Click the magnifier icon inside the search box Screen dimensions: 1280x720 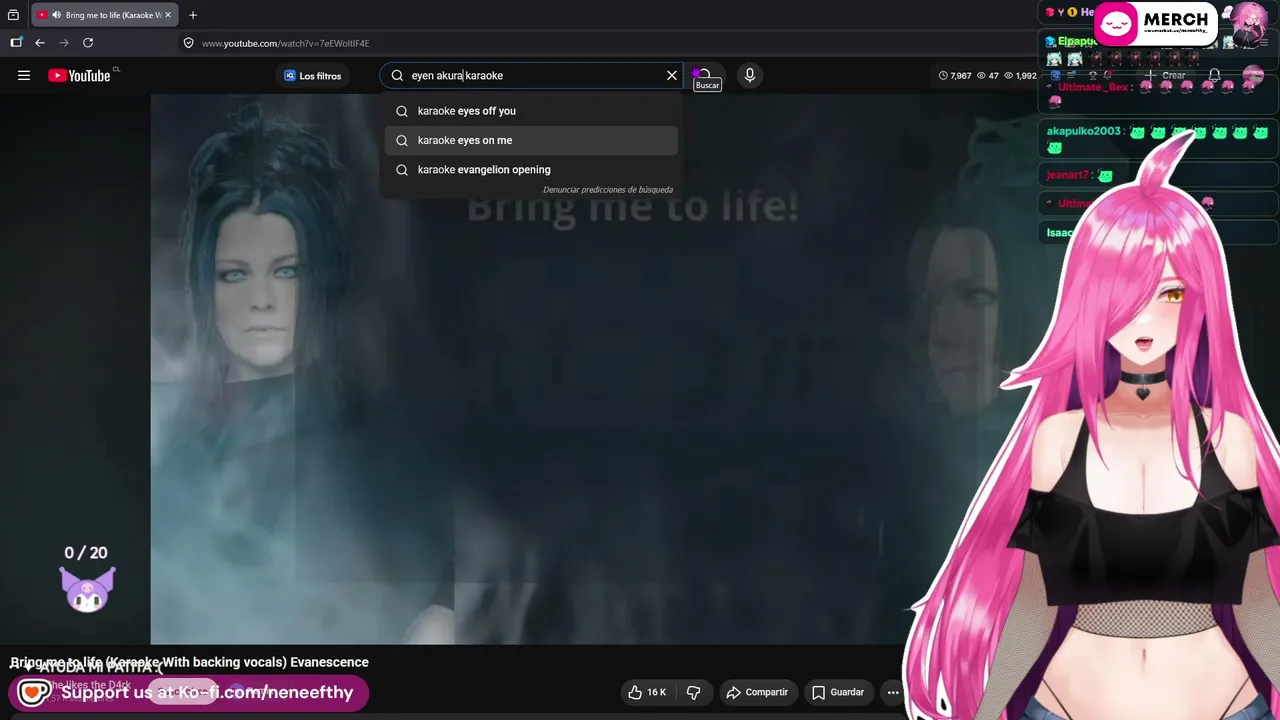click(x=397, y=76)
